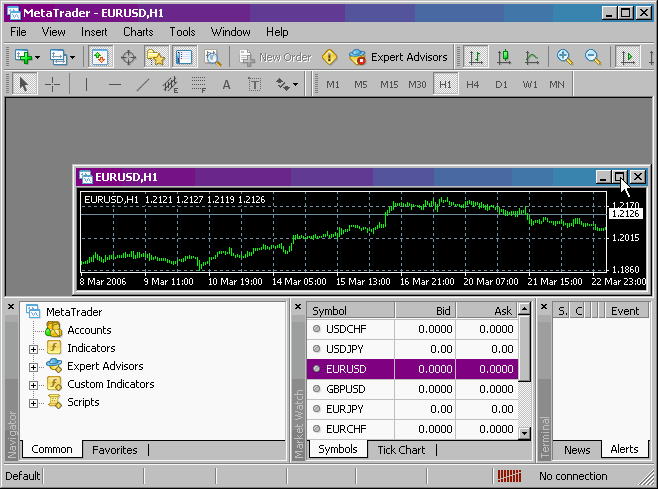Viewport: 658px width, 489px height.
Task: Switch chart to MN timeframe
Action: 557,84
